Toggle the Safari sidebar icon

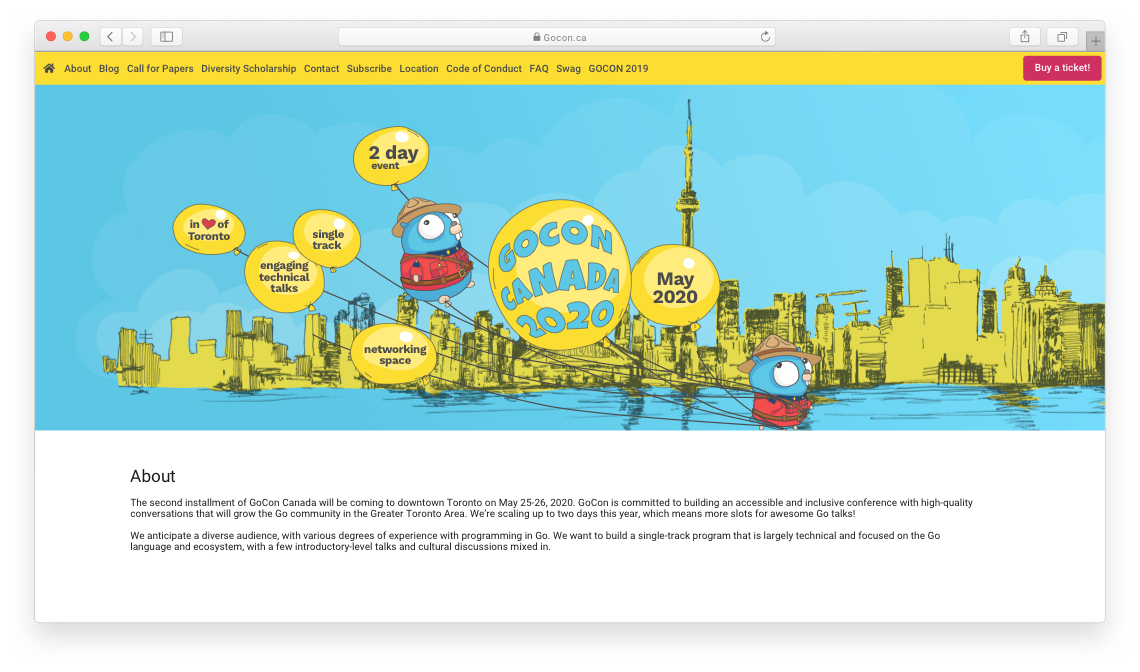(x=166, y=36)
